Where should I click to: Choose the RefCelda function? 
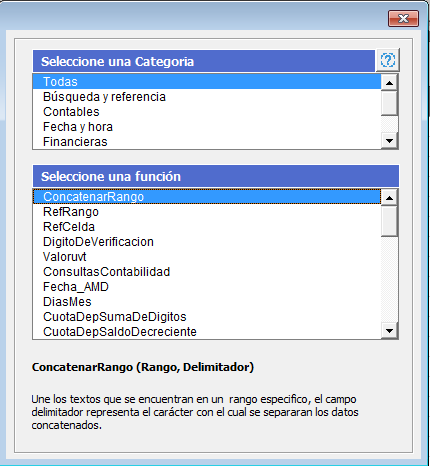pos(207,227)
